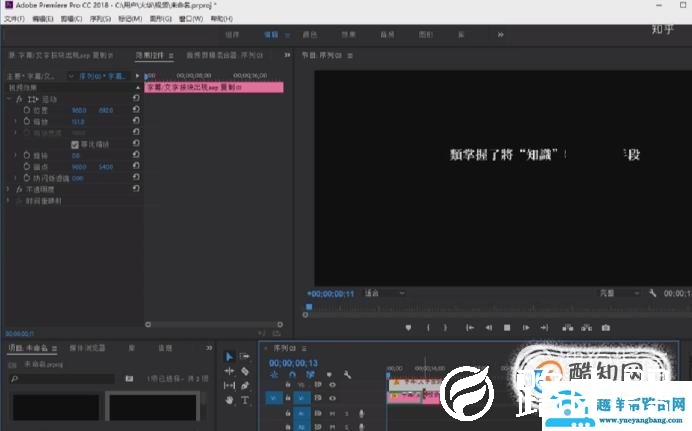Click Program monitor playhead marker
The width and height of the screenshot is (692, 431).
pyautogui.click(x=309, y=307)
